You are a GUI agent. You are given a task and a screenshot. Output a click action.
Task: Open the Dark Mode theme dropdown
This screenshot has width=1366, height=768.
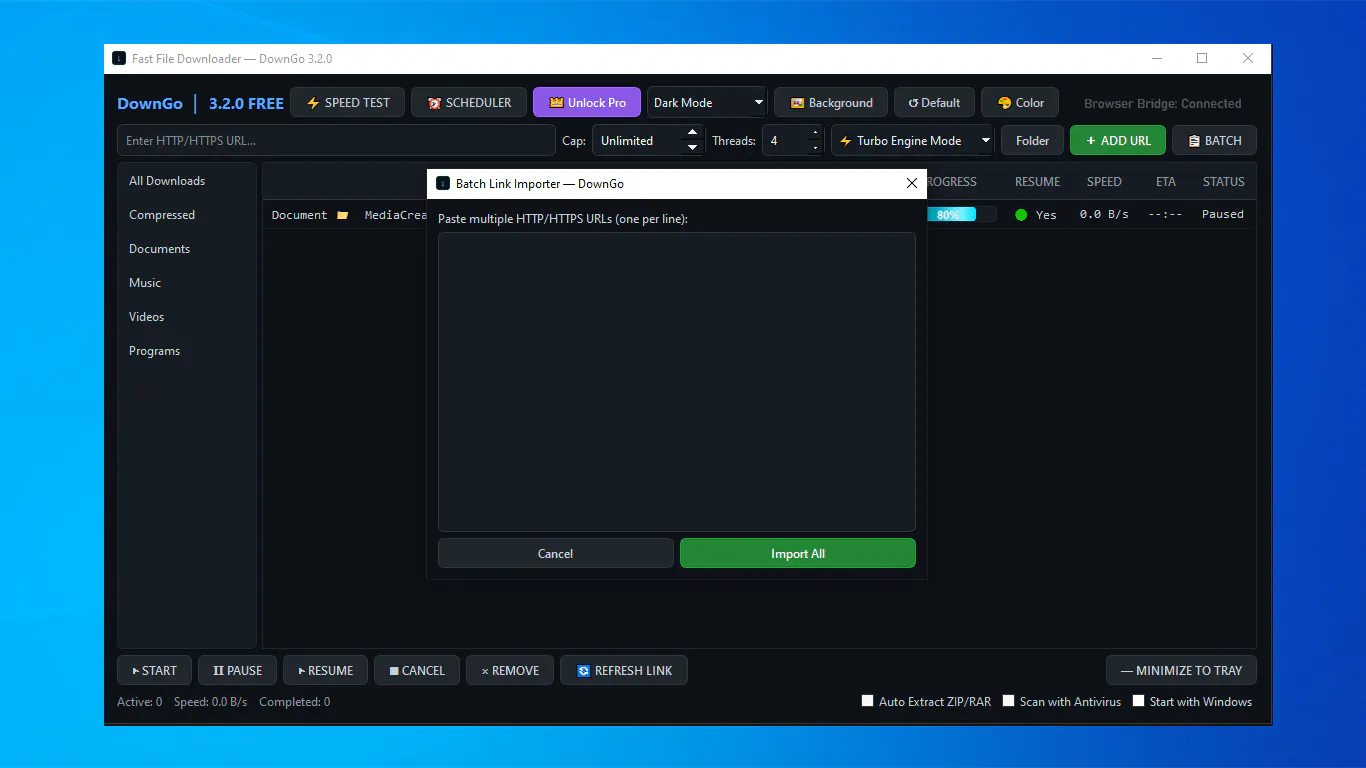707,103
